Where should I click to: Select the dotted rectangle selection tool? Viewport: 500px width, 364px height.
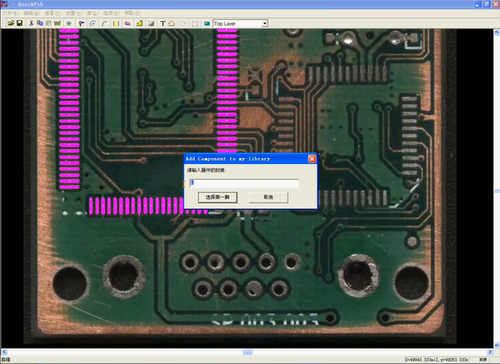195,23
